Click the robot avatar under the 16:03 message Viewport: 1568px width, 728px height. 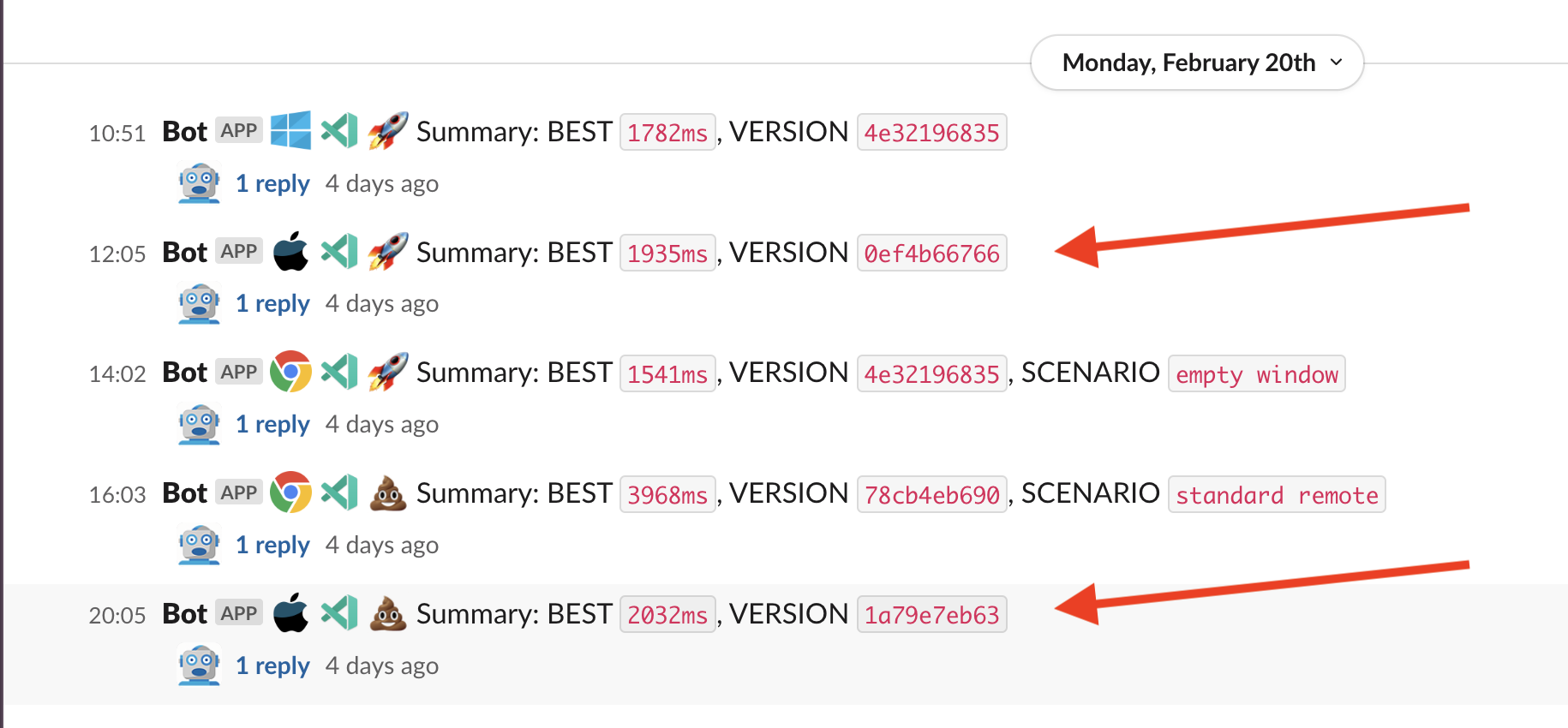pos(199,544)
